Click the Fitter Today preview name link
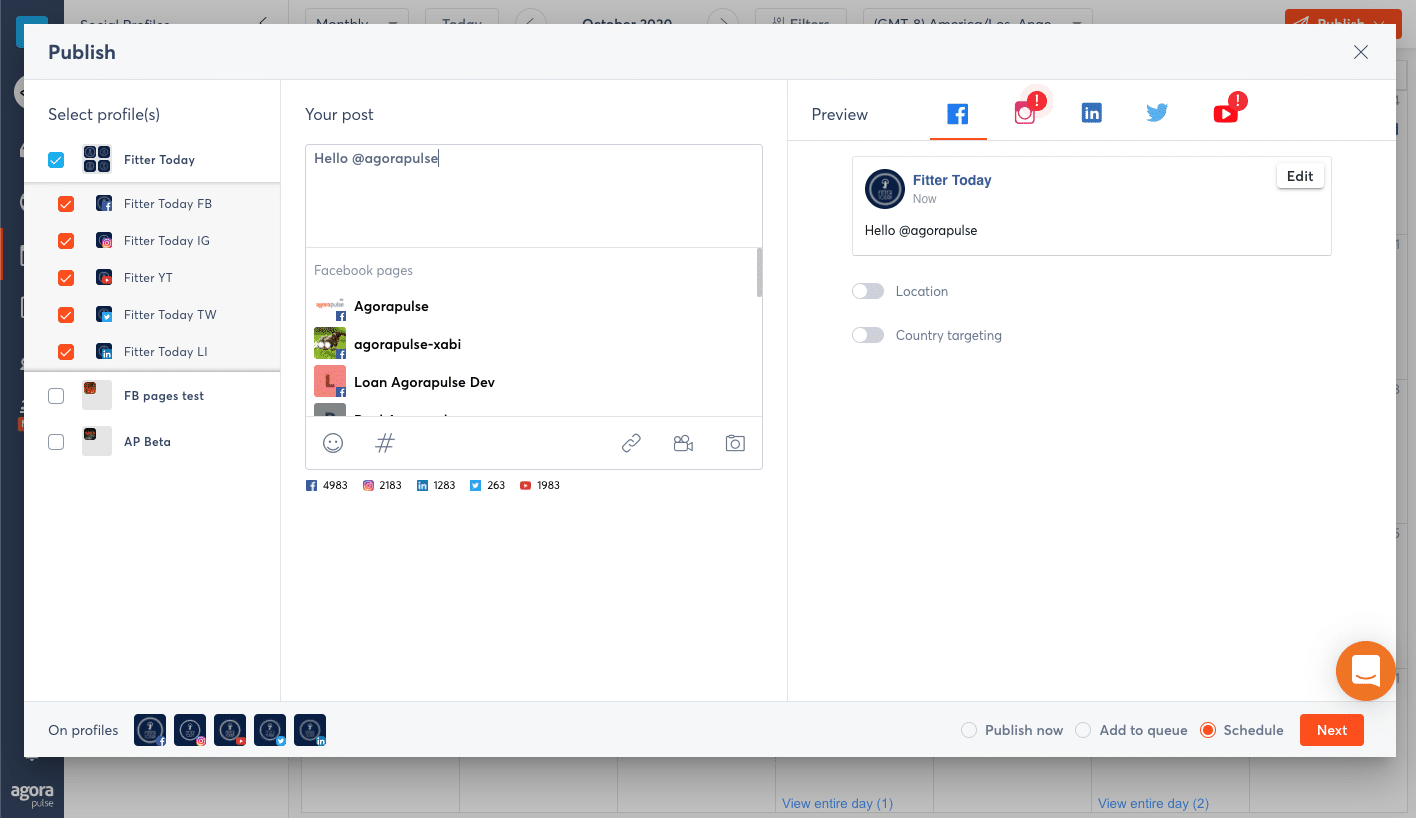The image size is (1416, 818). (x=952, y=181)
